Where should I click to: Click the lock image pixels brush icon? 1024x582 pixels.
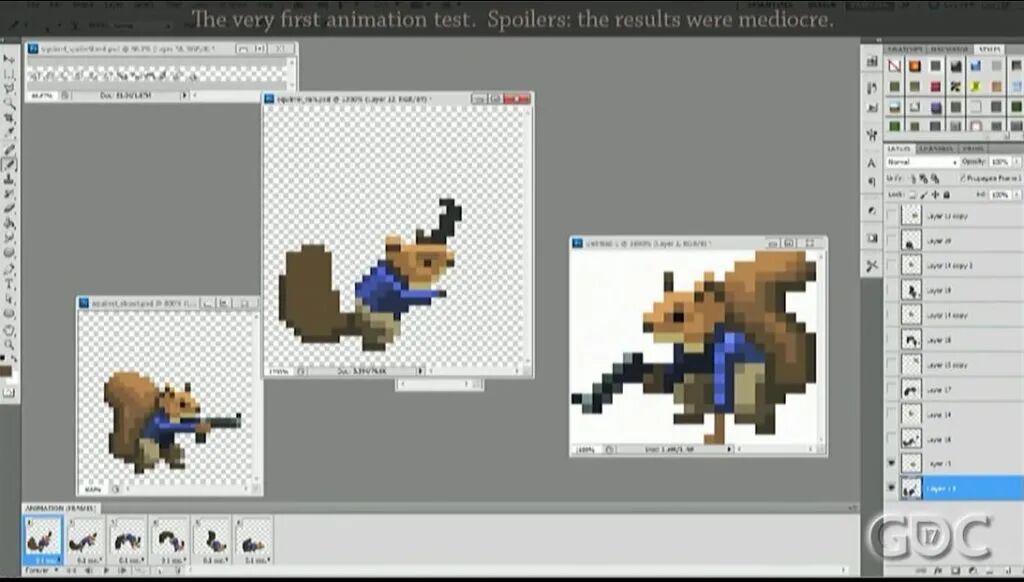pos(924,195)
